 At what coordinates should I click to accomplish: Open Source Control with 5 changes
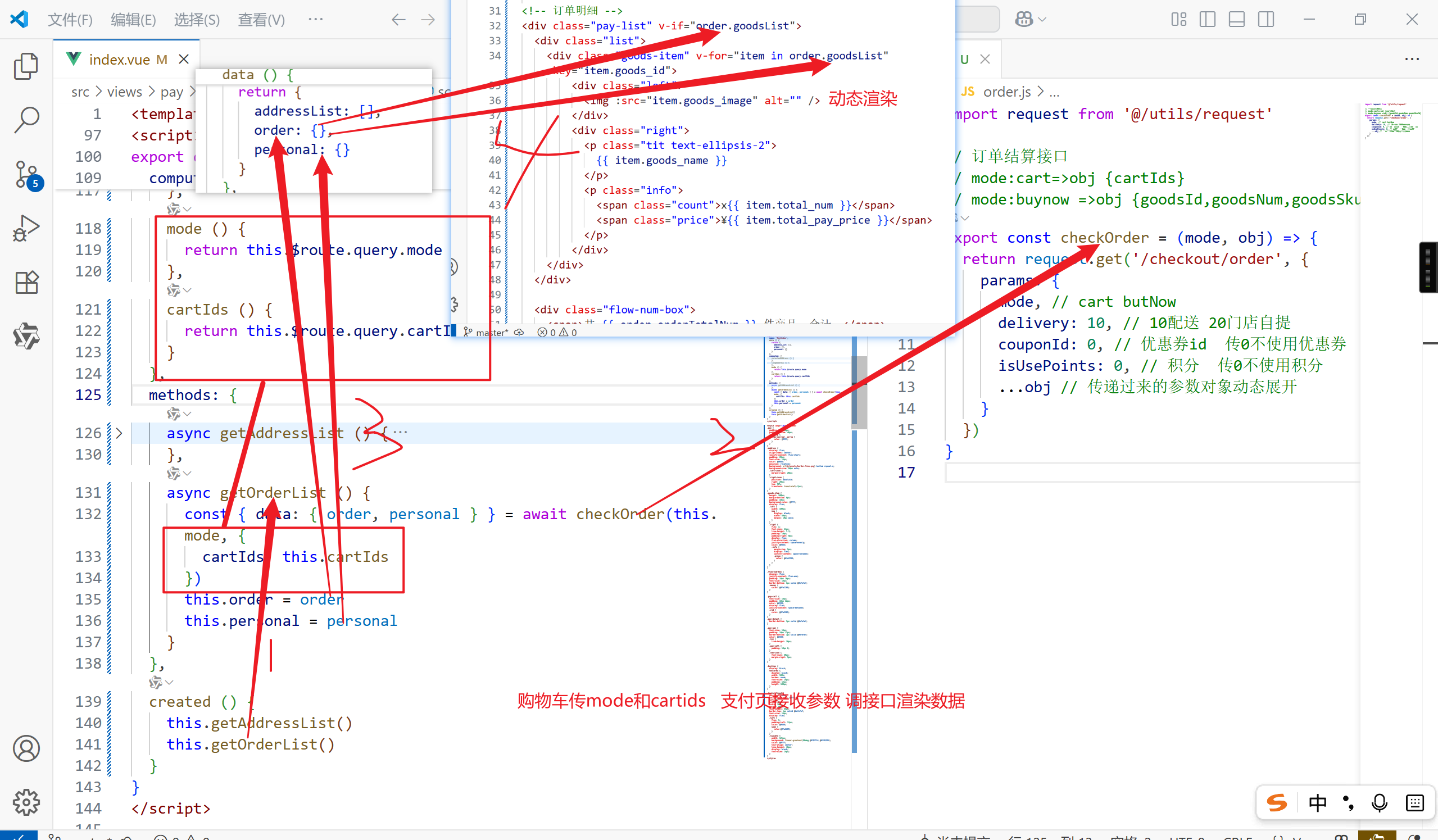click(x=26, y=174)
